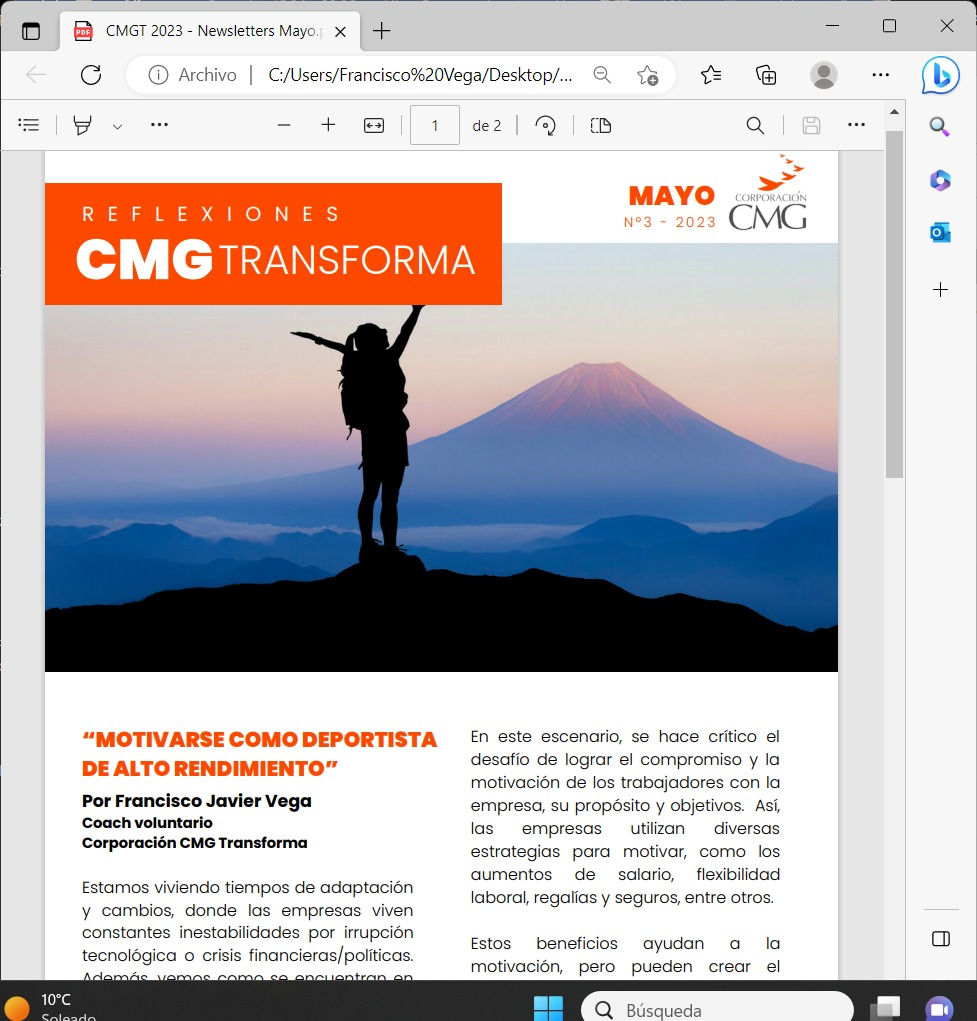Click the taskbar Búsqueda search box
Screen dimensions: 977x1021
point(717,1007)
